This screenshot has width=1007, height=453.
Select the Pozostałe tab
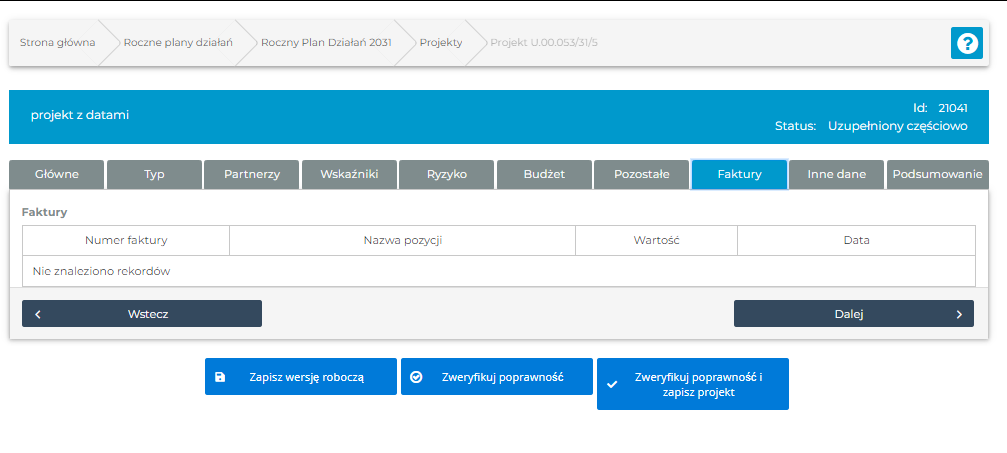pos(641,174)
